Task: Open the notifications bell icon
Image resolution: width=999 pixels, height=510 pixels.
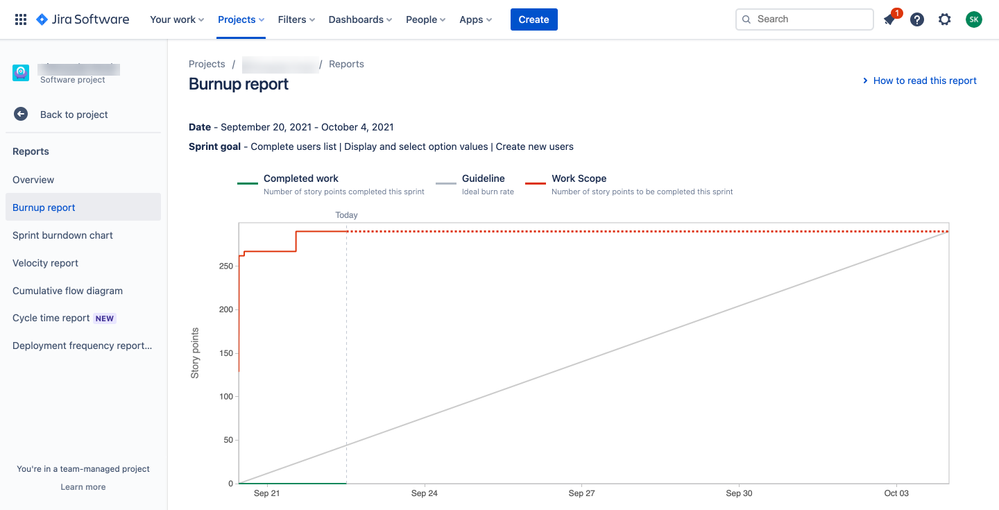Action: [x=889, y=20]
